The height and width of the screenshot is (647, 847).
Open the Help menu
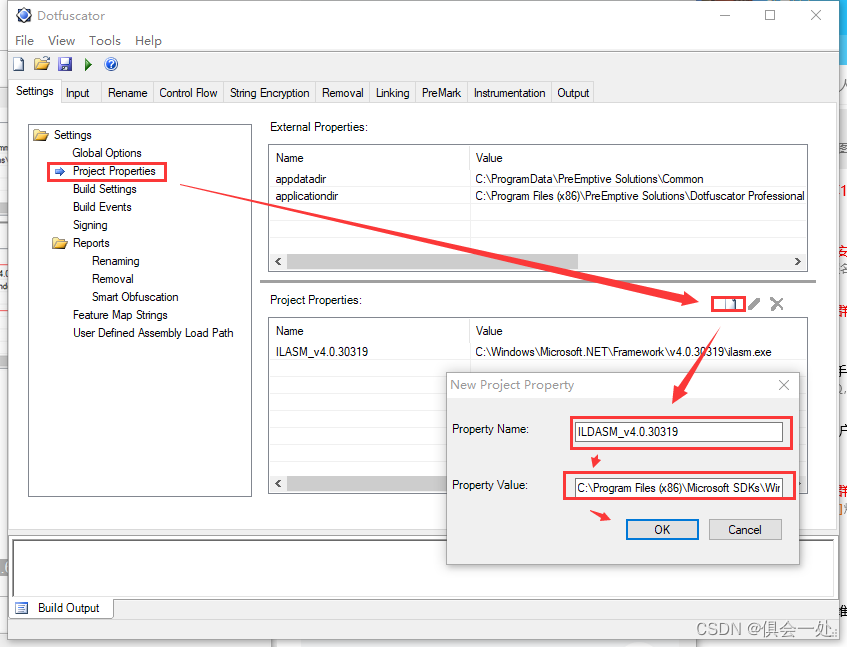click(x=148, y=41)
